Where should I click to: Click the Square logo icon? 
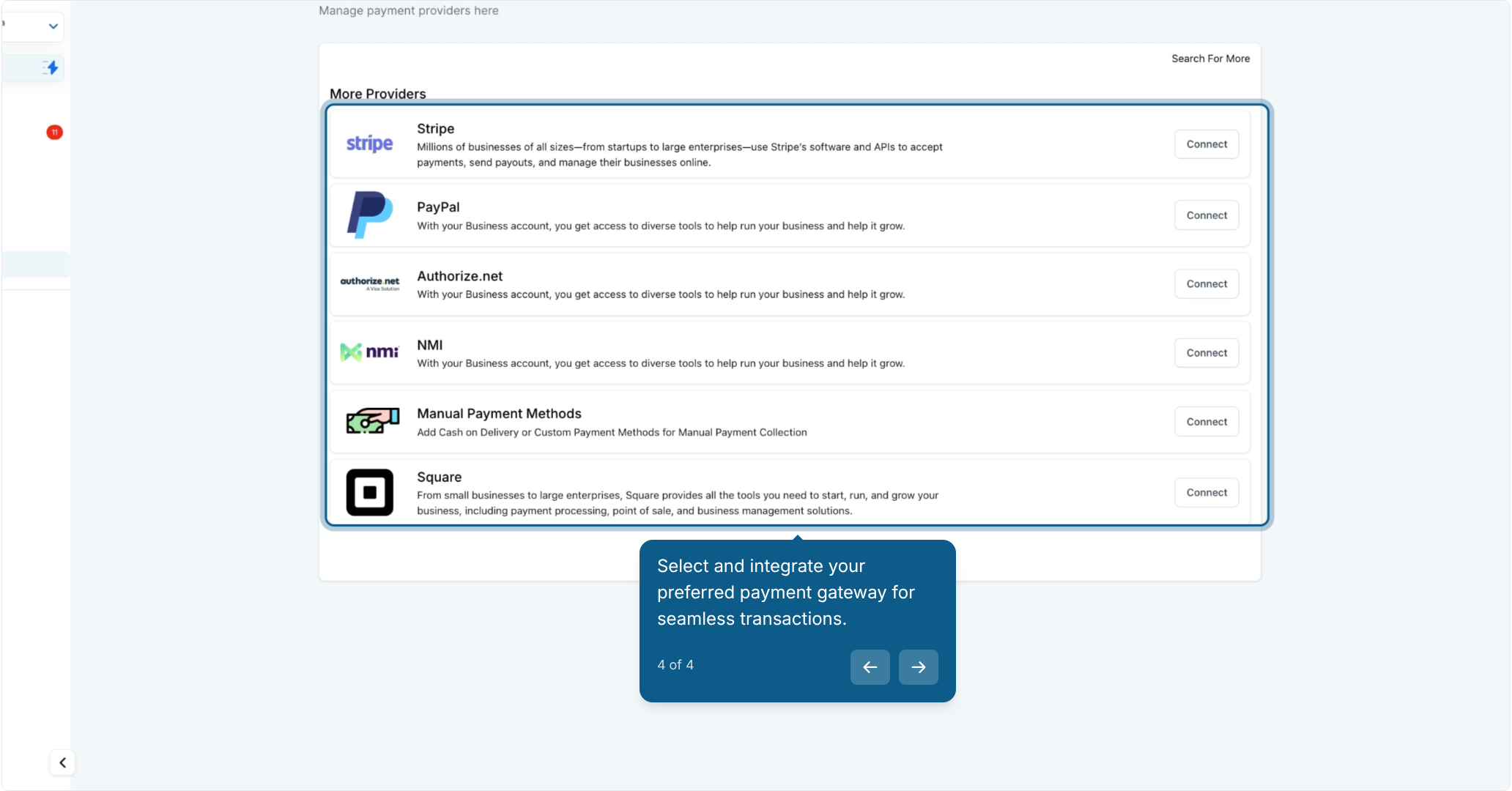(369, 492)
